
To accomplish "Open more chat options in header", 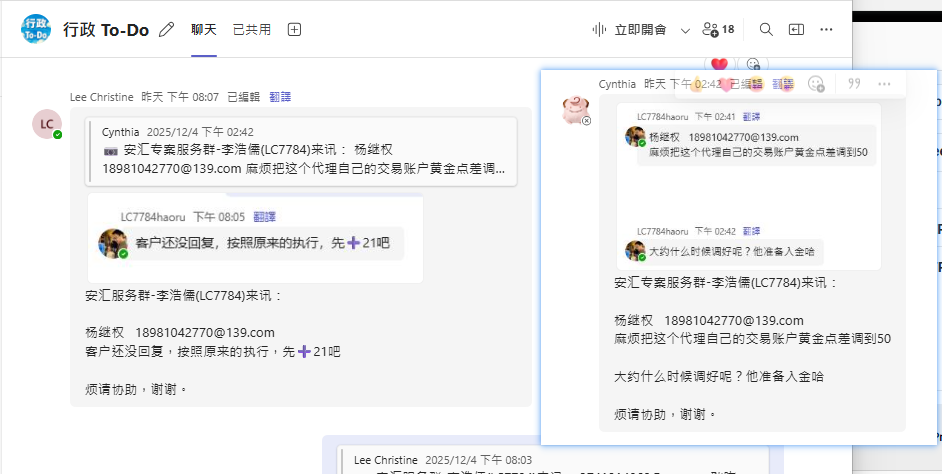I will [826, 29].
